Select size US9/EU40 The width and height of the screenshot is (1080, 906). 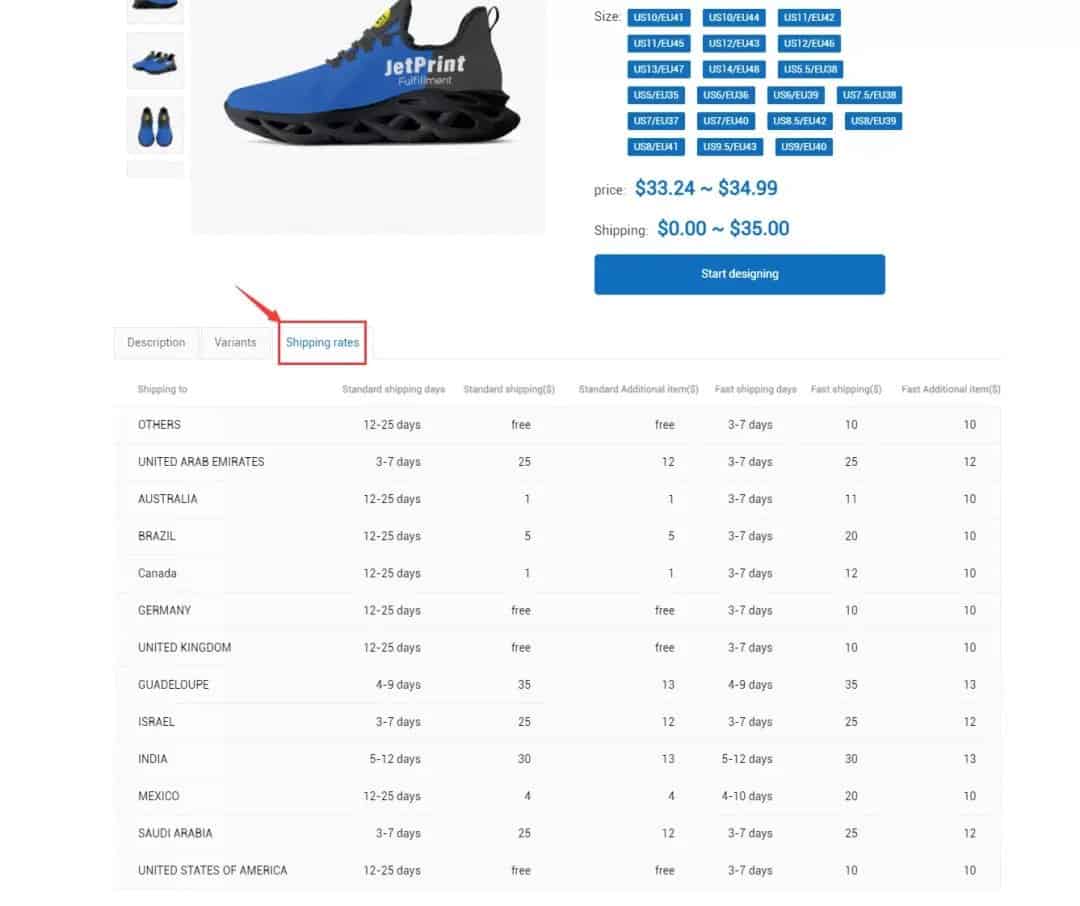coord(803,147)
